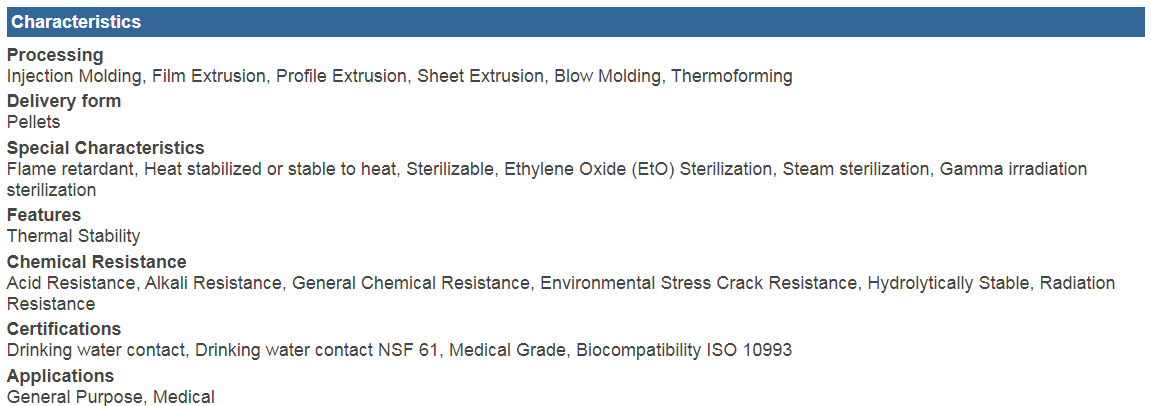
Task: Click Ethylene Oxide (EtO) Sterilization text
Action: click(x=638, y=169)
